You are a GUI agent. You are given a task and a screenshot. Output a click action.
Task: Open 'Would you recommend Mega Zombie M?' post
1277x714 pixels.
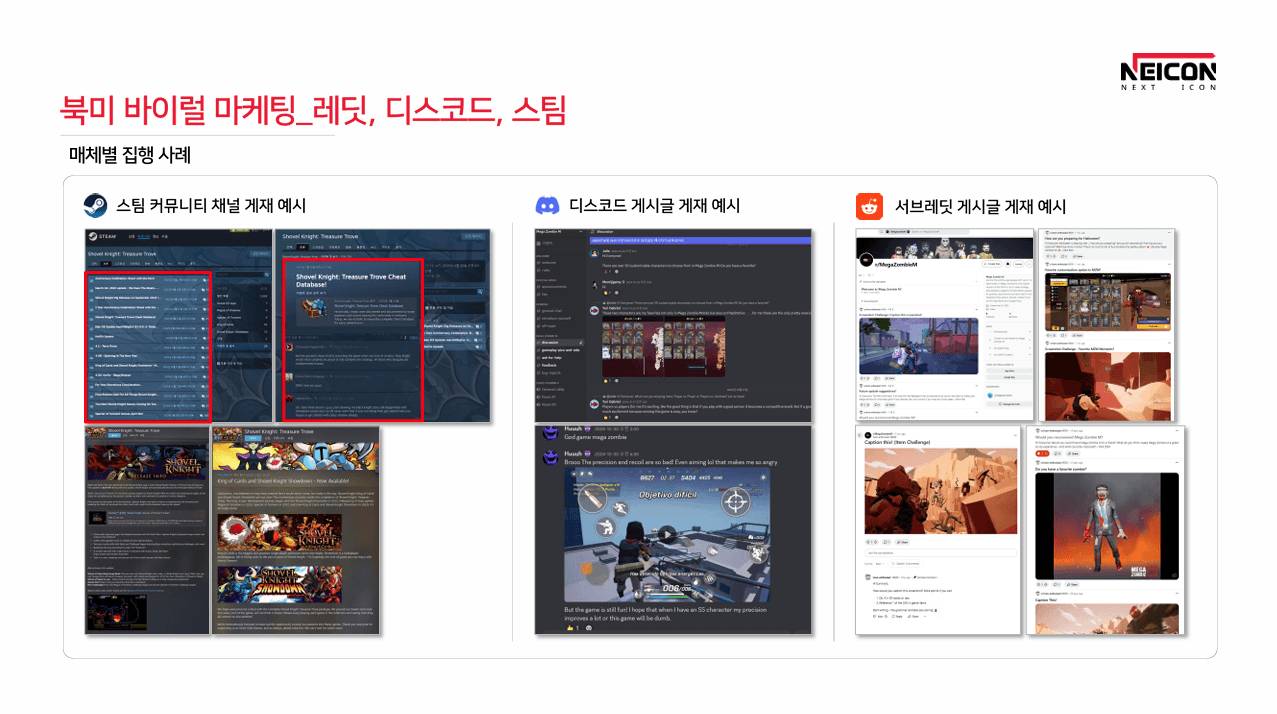click(x=1069, y=437)
